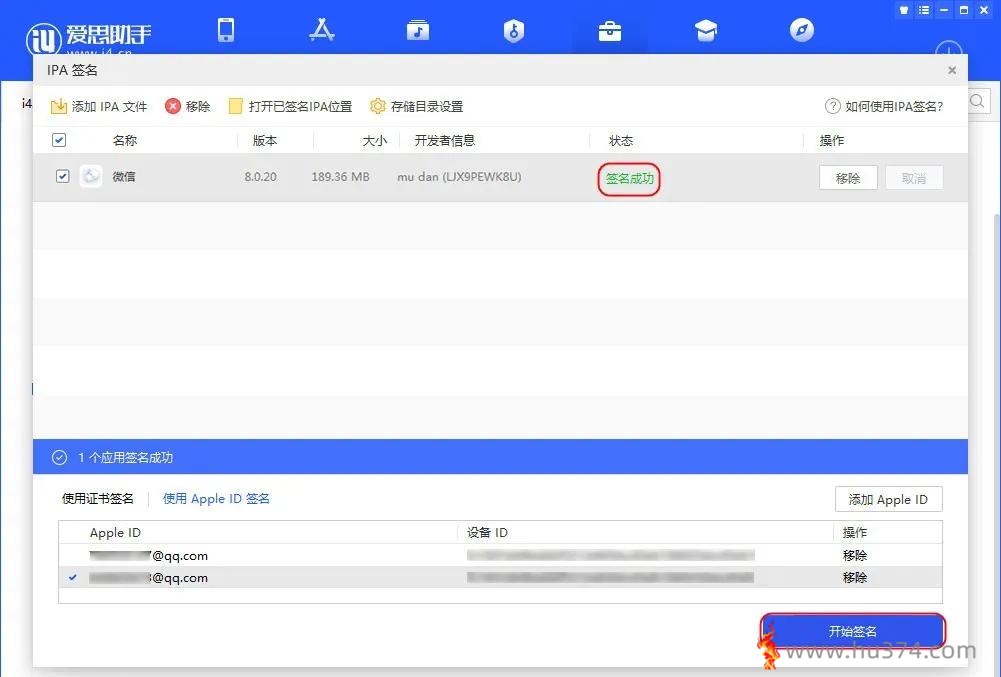
Task: Click 1 个应用签名成功 status message
Action: [x=126, y=457]
